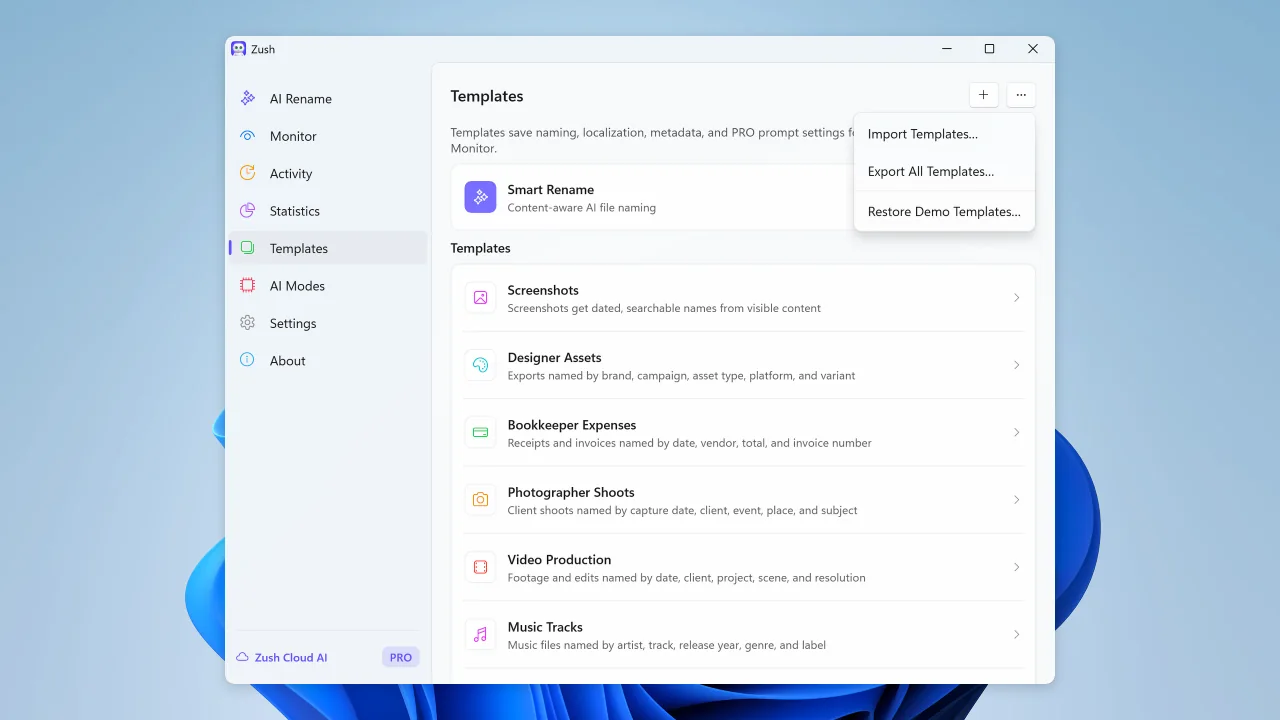Click the AI Rename sparkle icon in sidebar
Screen dimensions: 1280x720
247,98
